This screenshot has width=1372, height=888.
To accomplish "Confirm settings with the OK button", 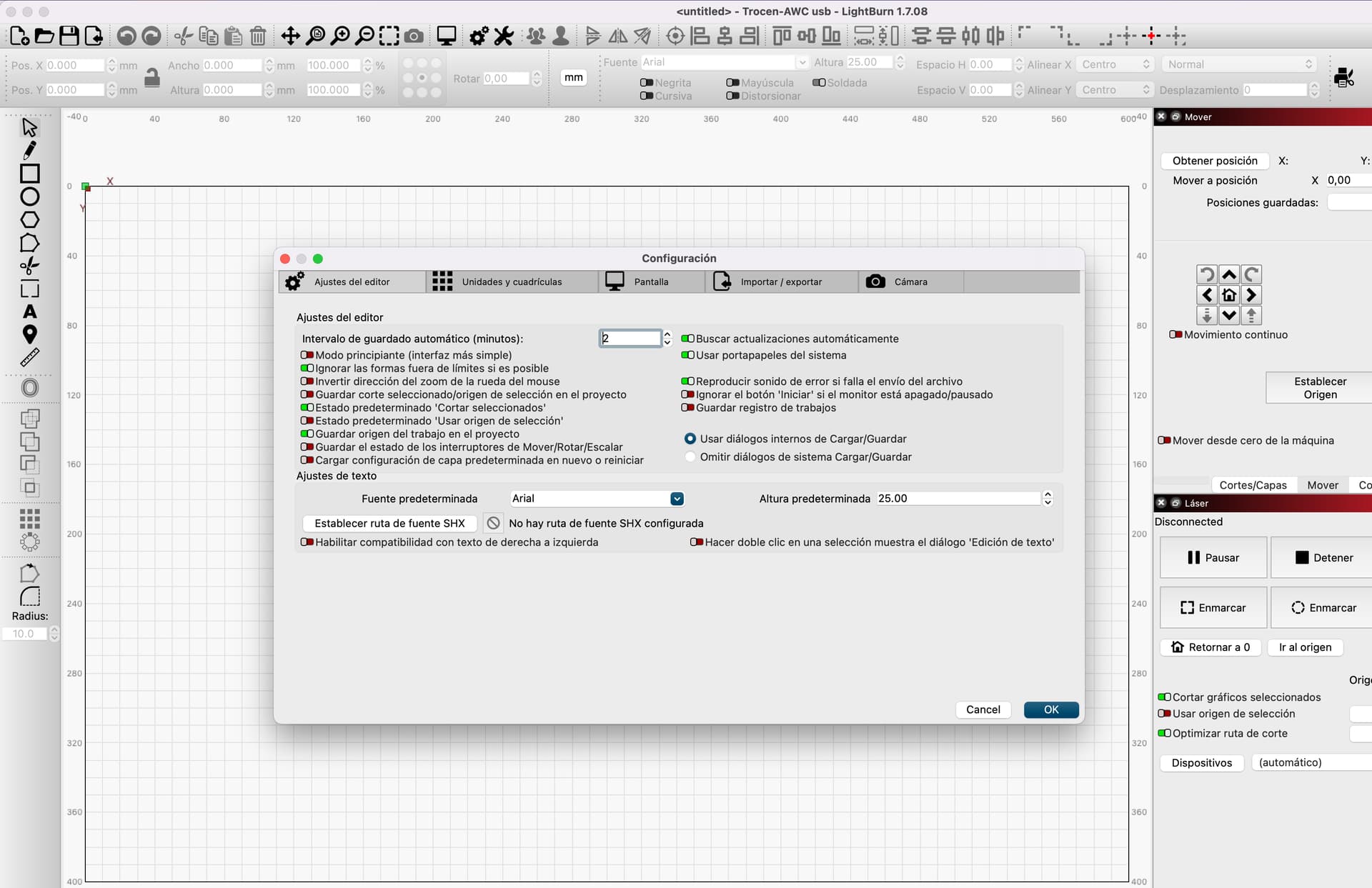I will pos(1051,709).
